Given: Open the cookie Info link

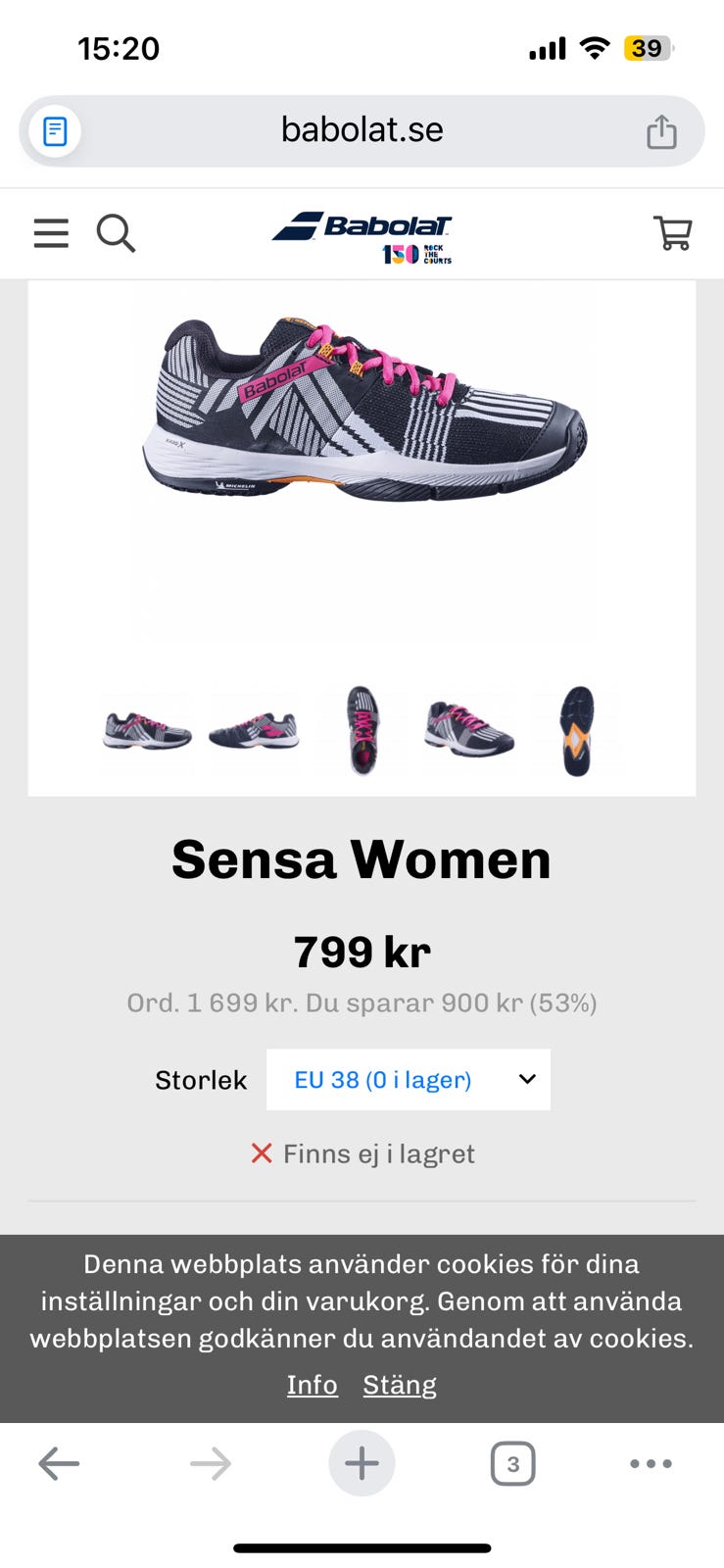Looking at the screenshot, I should [x=312, y=1385].
